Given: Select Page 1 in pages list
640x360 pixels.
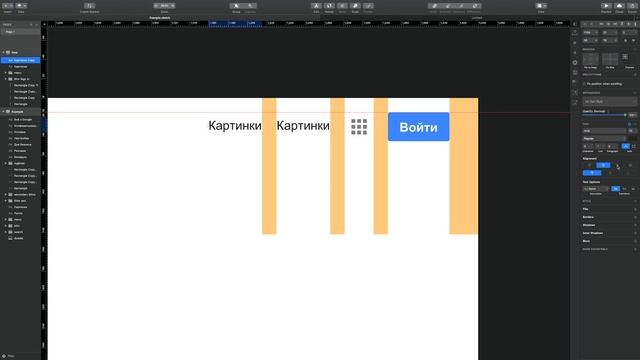Looking at the screenshot, I should 20,32.
